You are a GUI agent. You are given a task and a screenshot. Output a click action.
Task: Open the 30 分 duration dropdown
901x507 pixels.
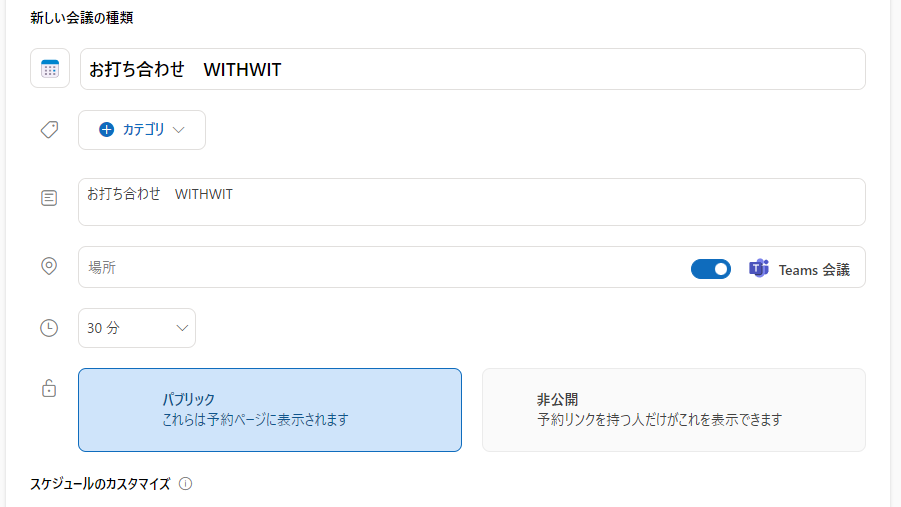coord(137,328)
